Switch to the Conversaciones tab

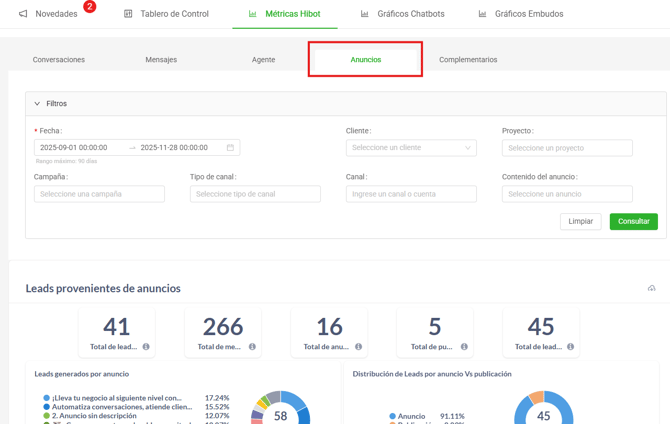(x=59, y=60)
